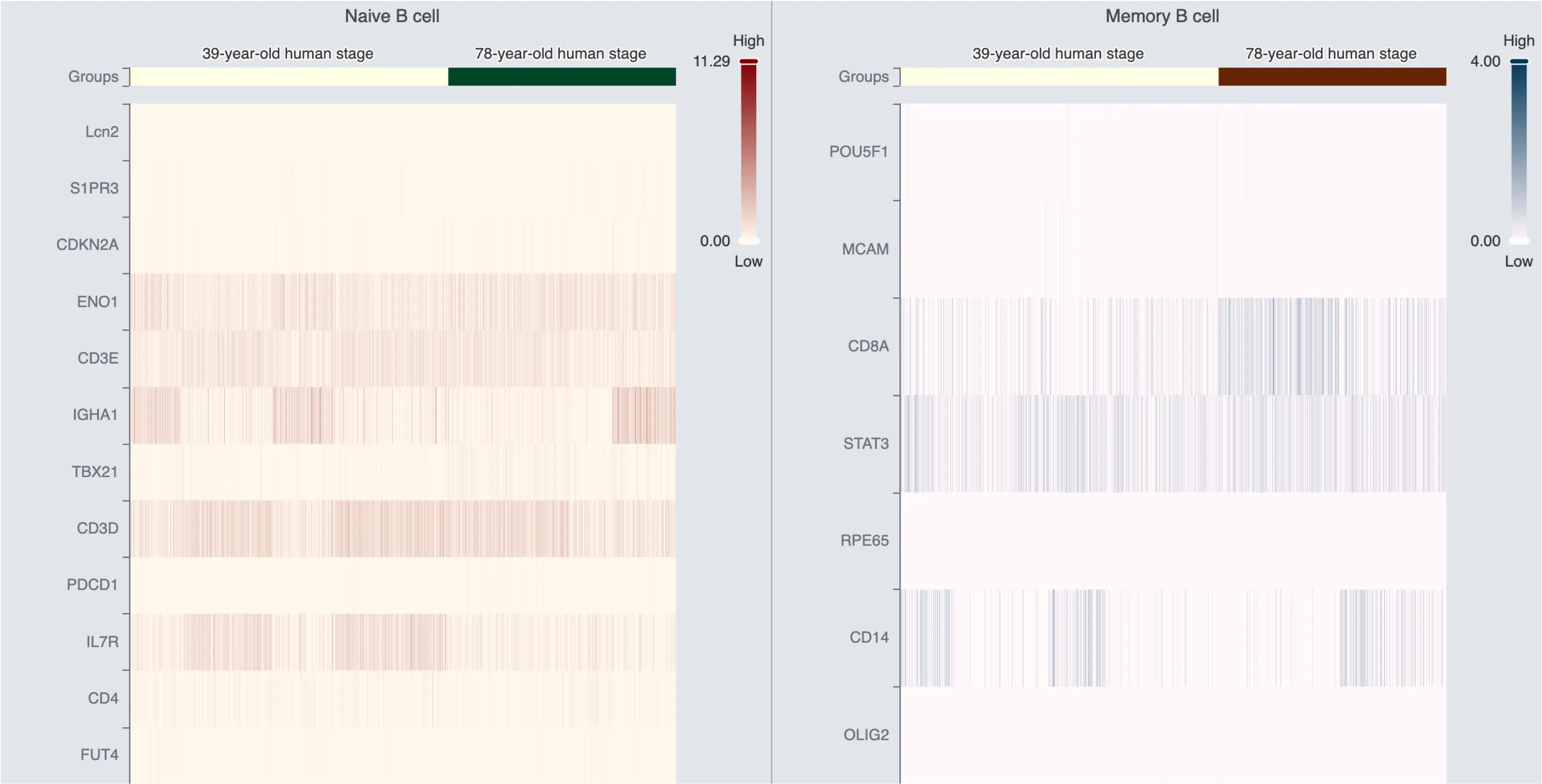The width and height of the screenshot is (1542, 784).
Task: Click the IL7R gene label
Action: (x=102, y=642)
